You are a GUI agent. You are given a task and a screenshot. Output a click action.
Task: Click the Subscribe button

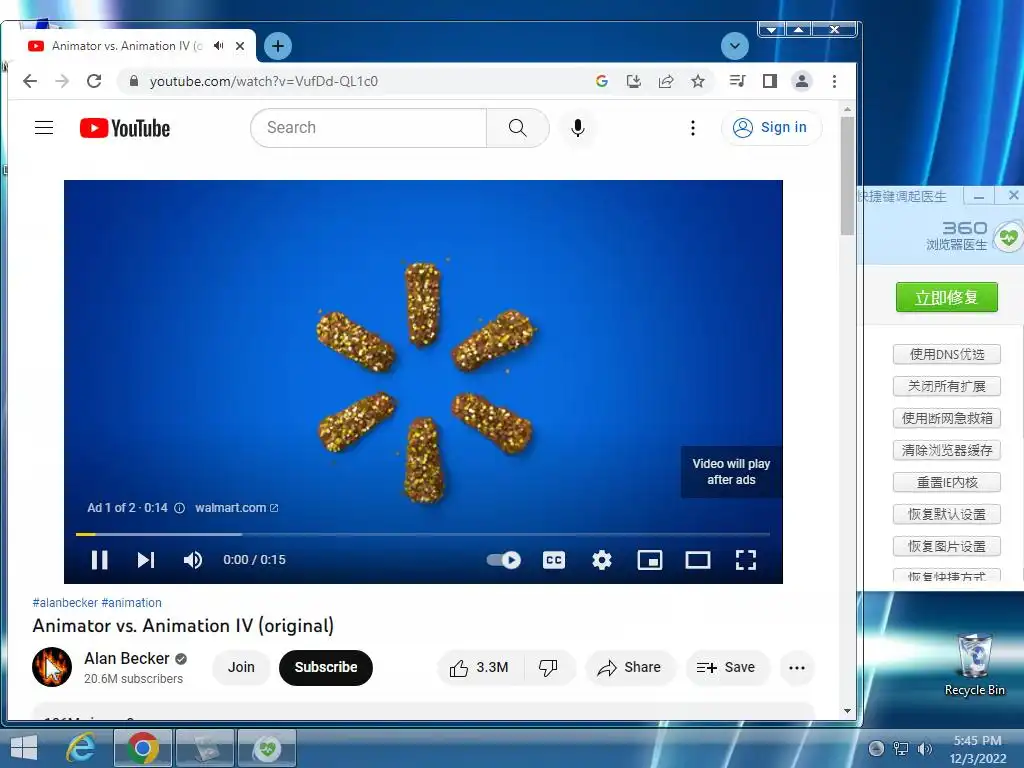pyautogui.click(x=326, y=667)
